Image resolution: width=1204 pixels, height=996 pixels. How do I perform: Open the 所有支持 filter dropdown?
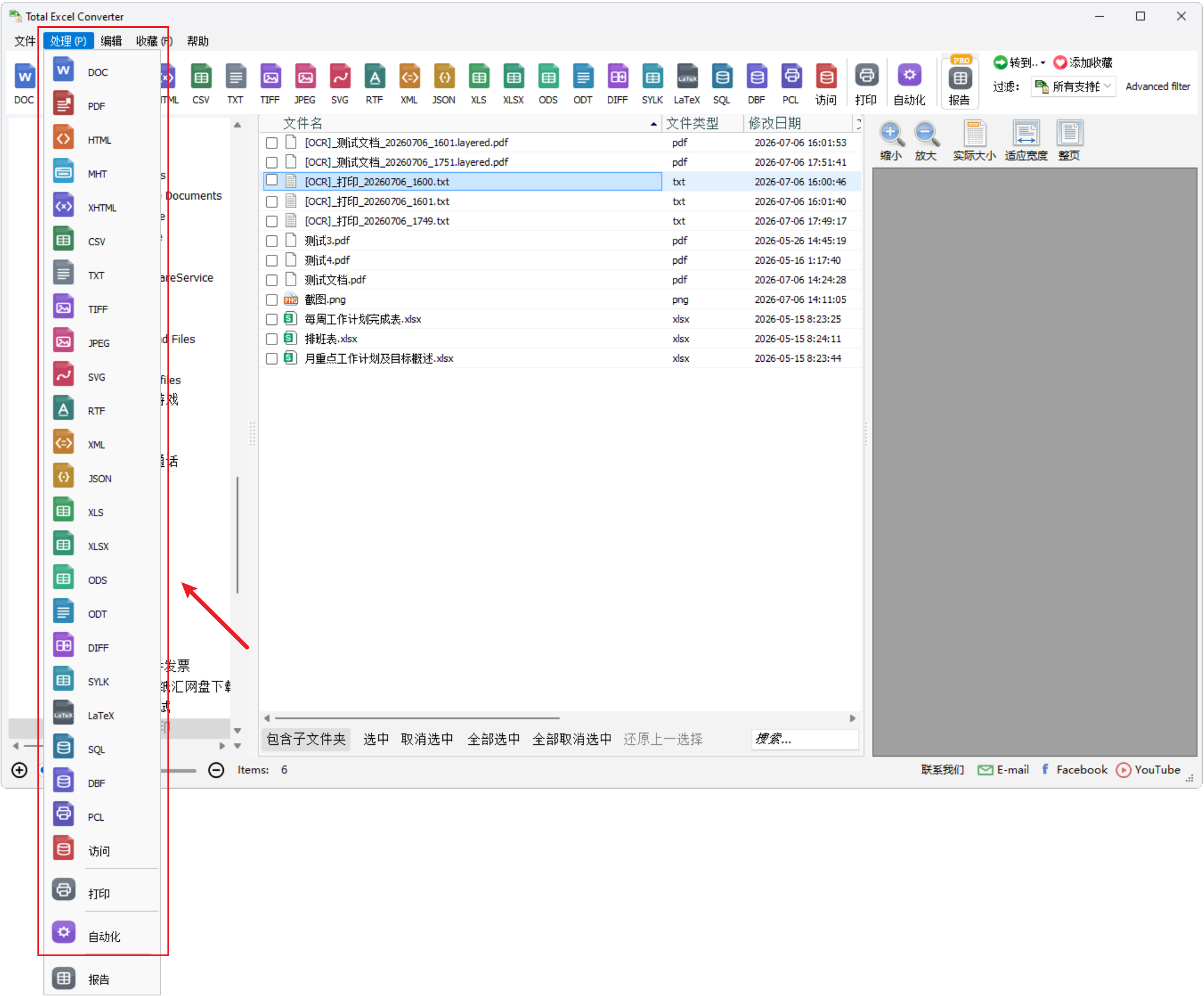1073,87
